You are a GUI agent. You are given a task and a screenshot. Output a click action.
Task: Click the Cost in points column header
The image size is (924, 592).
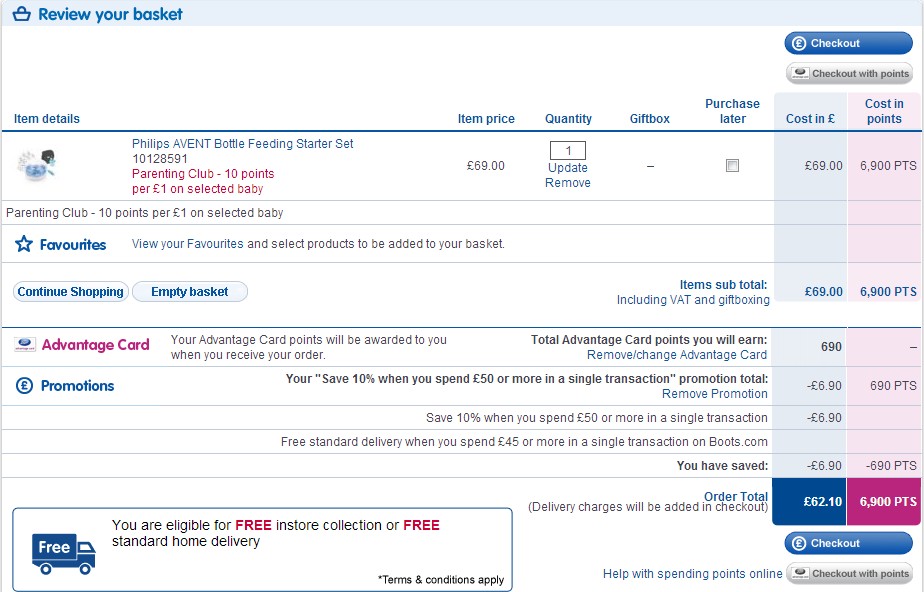click(884, 111)
